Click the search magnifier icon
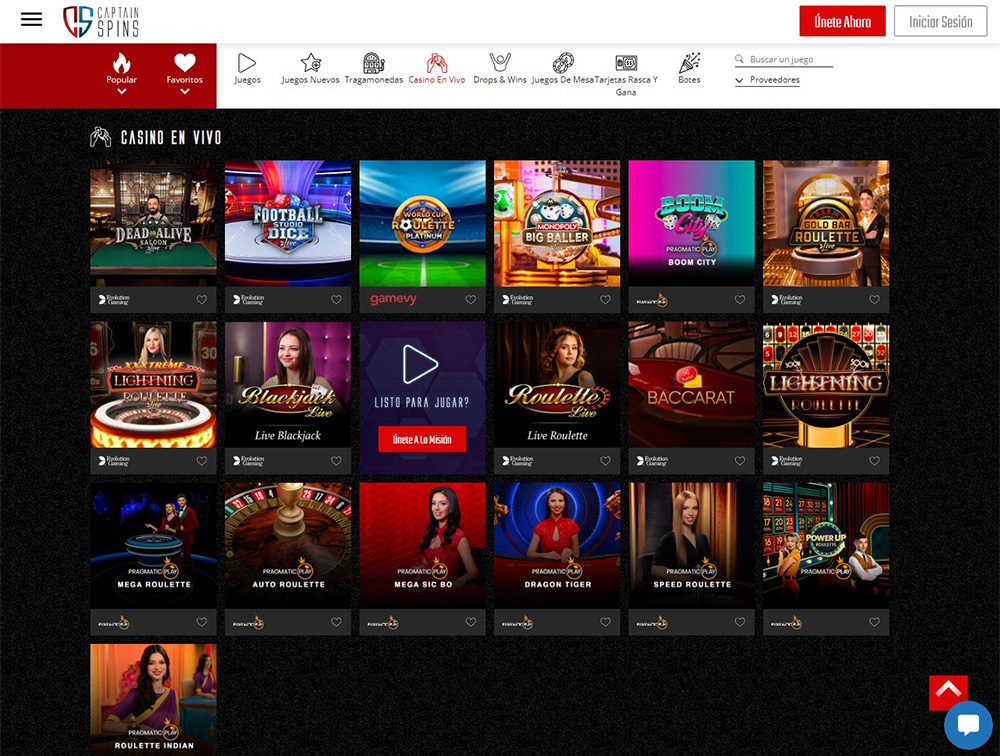The image size is (1000, 756). click(x=739, y=59)
